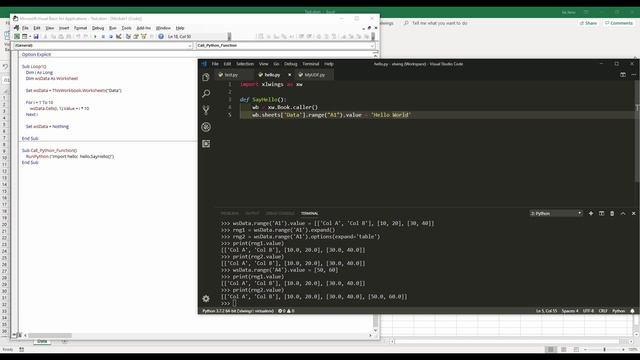Open Properties Window icon in VBA toolbar

click(136, 37)
